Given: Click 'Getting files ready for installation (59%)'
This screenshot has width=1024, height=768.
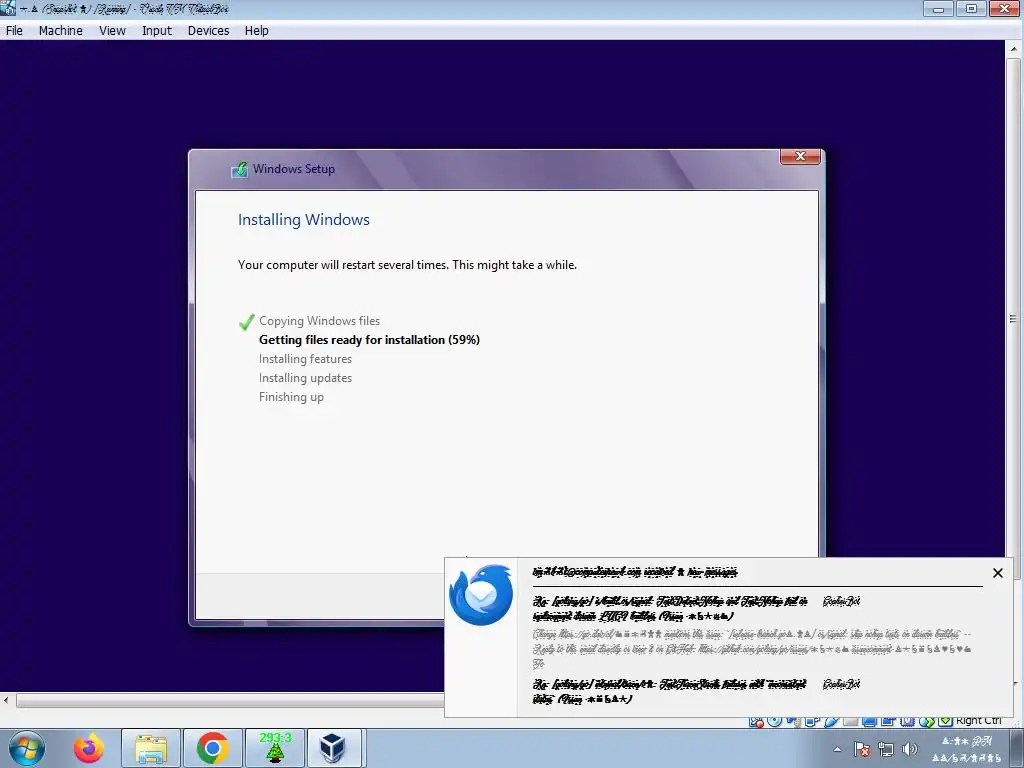Looking at the screenshot, I should pos(369,340).
